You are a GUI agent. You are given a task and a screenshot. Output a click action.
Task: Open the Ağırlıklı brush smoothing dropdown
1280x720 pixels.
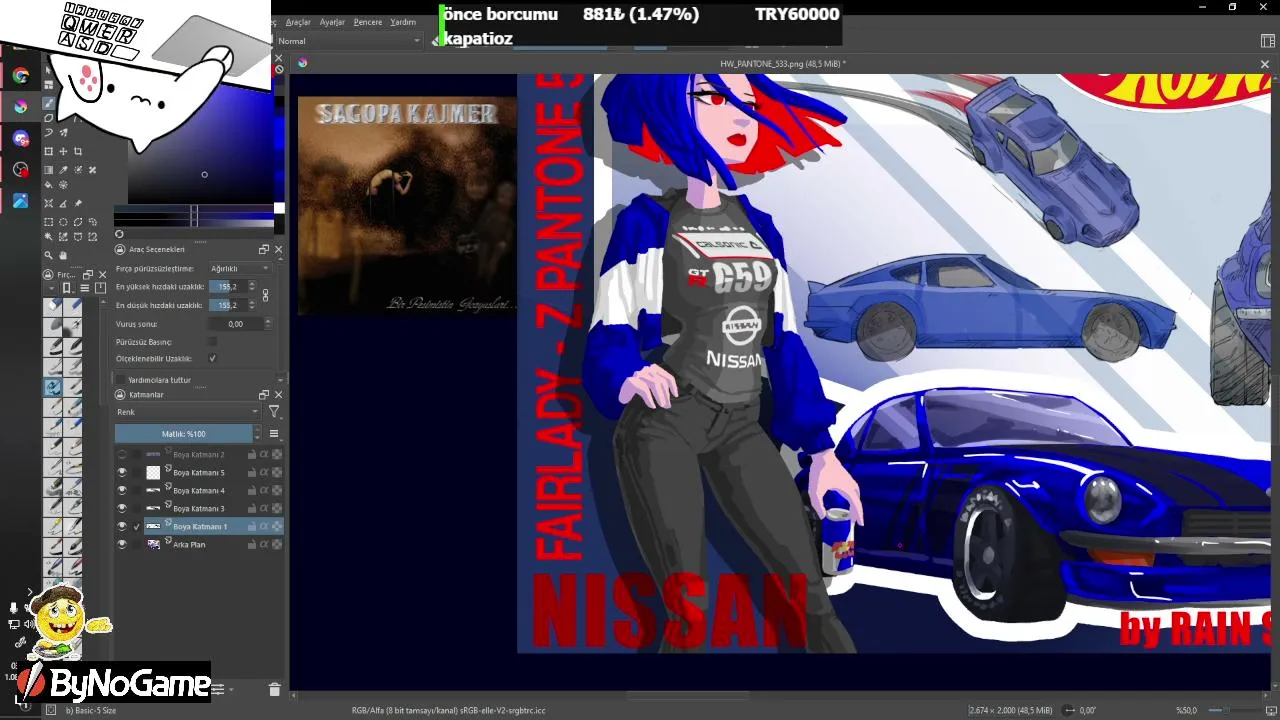[x=240, y=269]
